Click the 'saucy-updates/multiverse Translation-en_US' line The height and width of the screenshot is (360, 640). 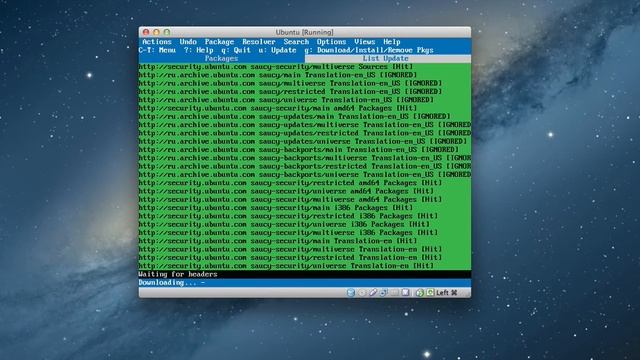click(x=305, y=125)
